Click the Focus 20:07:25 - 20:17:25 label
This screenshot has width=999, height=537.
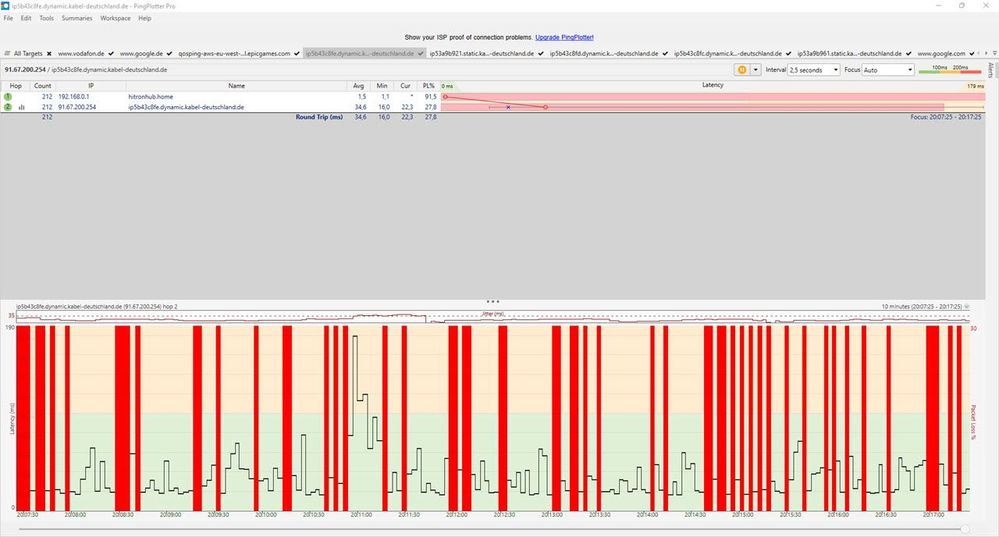[945, 117]
